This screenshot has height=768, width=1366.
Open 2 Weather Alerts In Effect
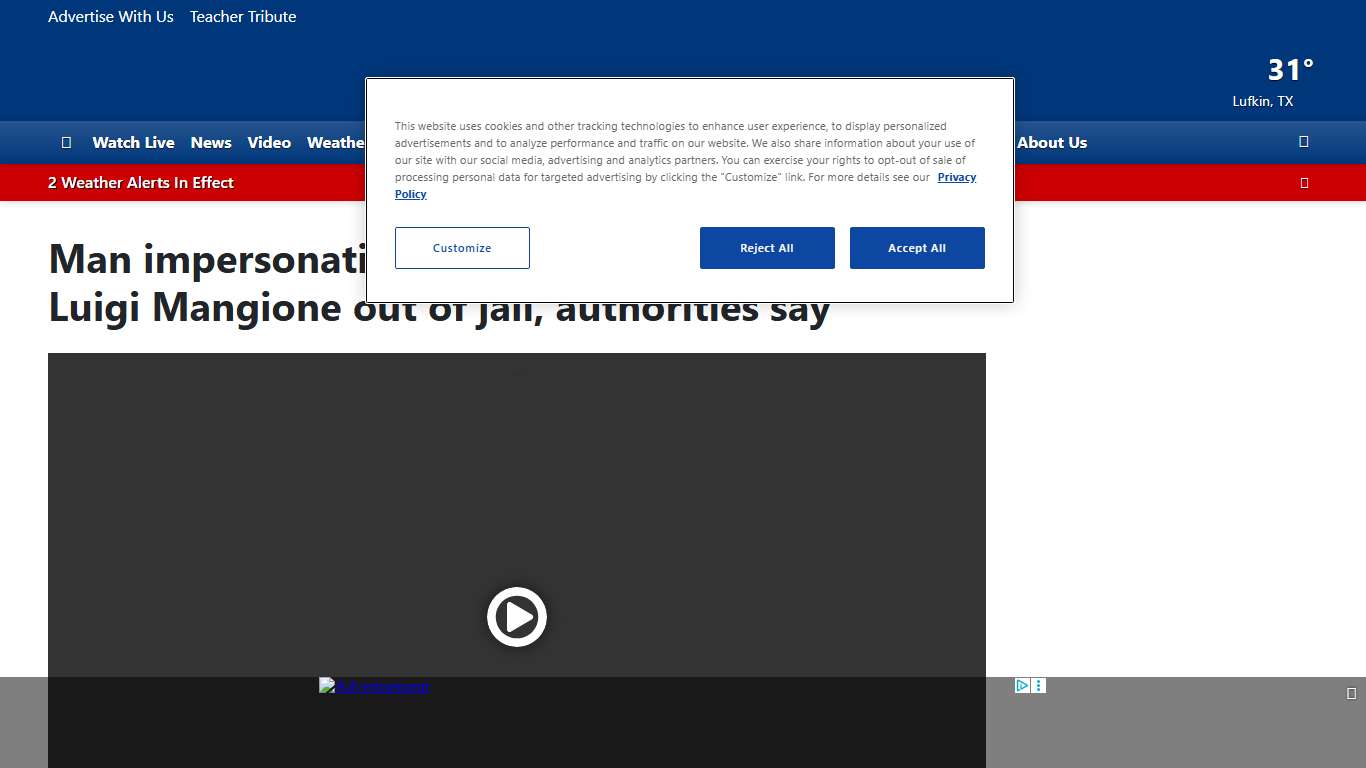pyautogui.click(x=141, y=183)
